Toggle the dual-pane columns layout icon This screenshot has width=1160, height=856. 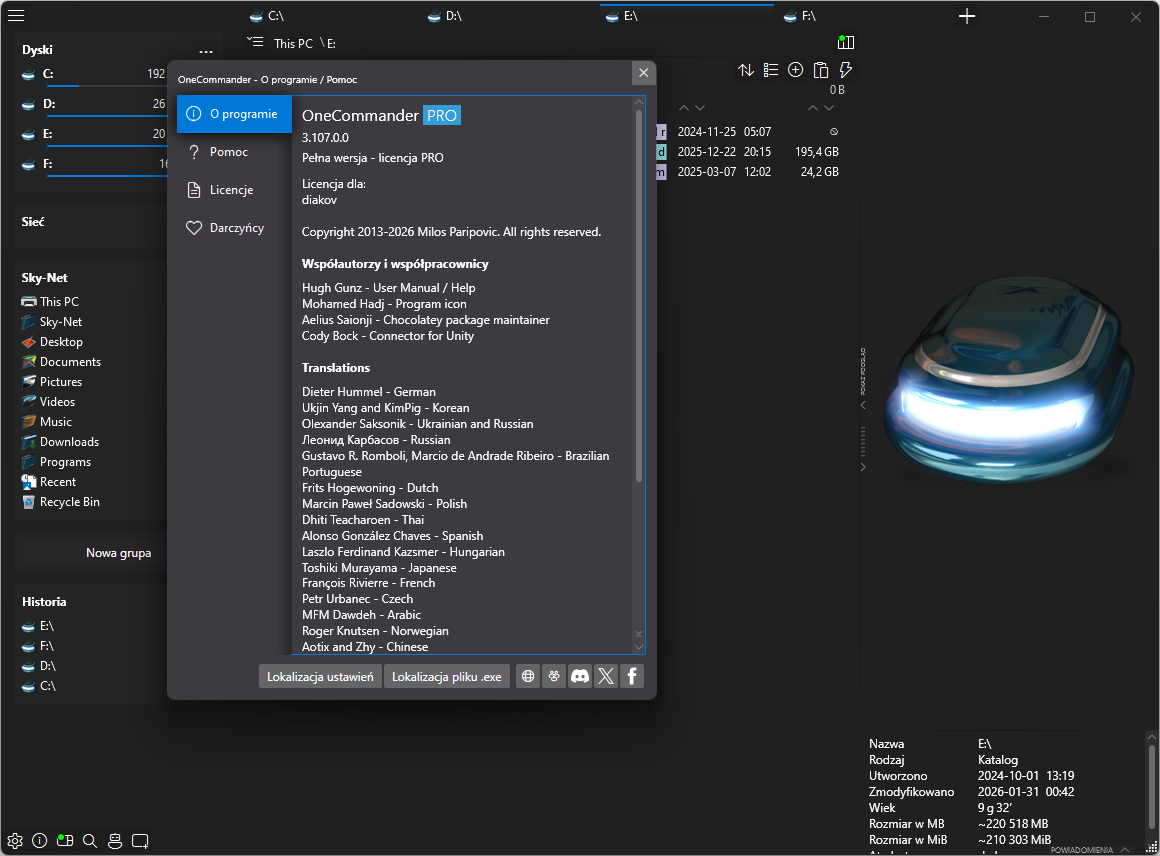coord(846,42)
